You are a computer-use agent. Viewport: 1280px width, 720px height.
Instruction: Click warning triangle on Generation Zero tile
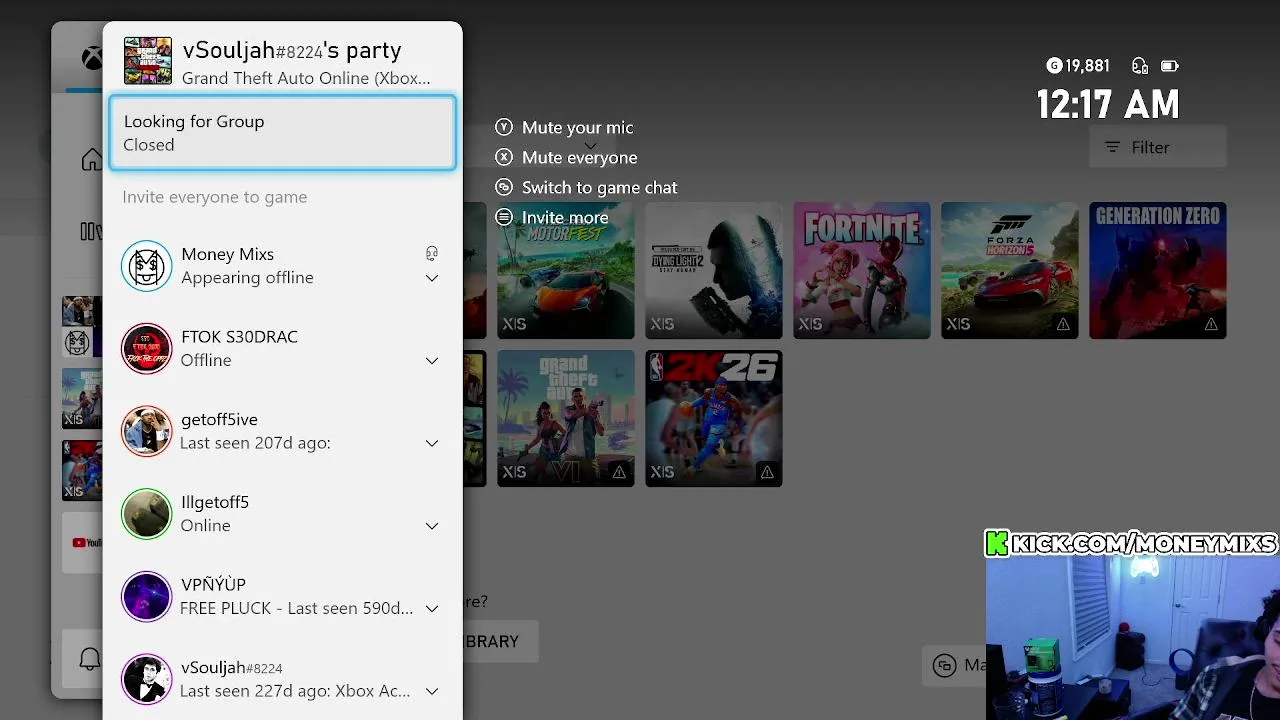1211,324
